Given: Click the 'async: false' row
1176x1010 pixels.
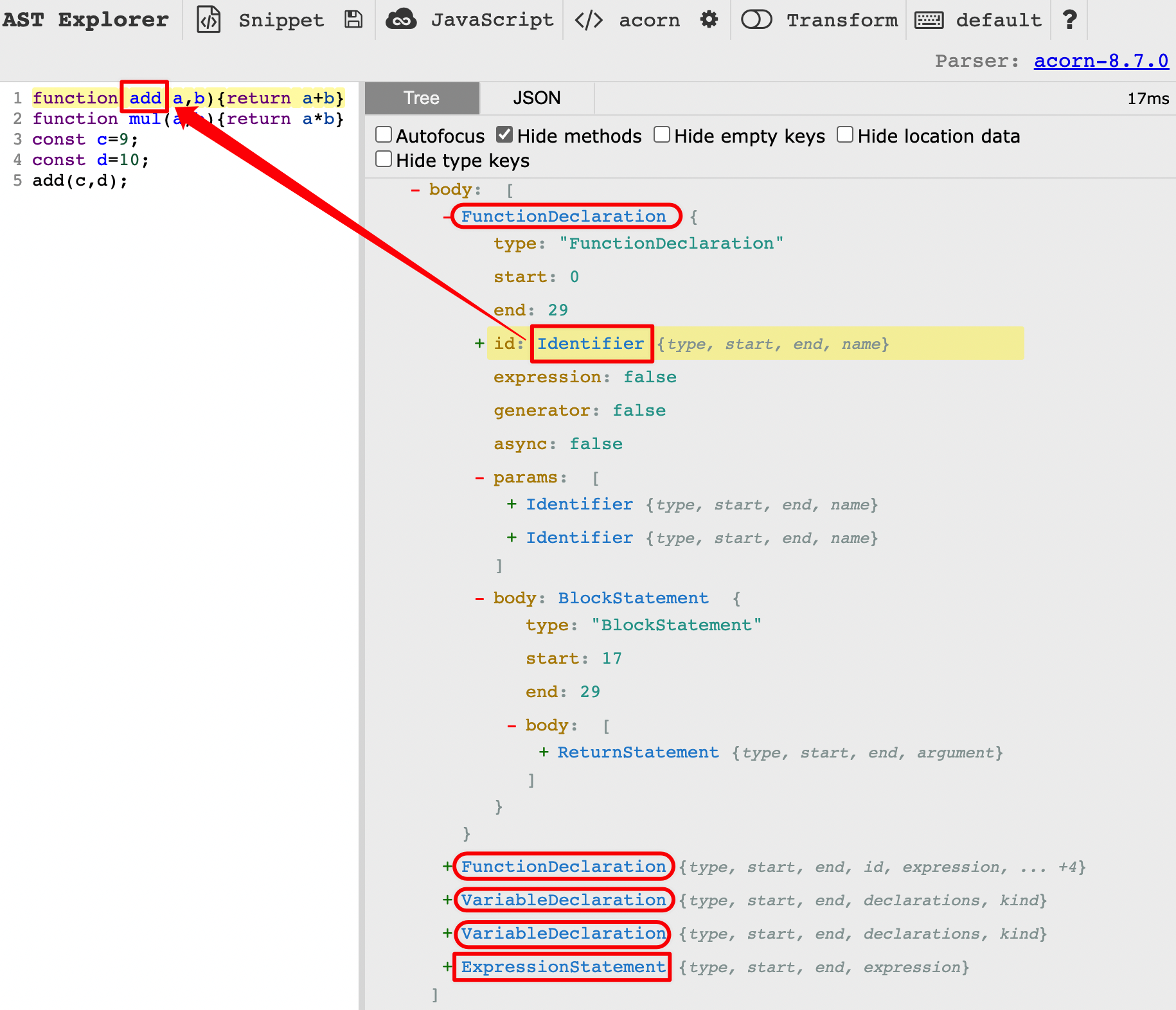Looking at the screenshot, I should pos(558,444).
